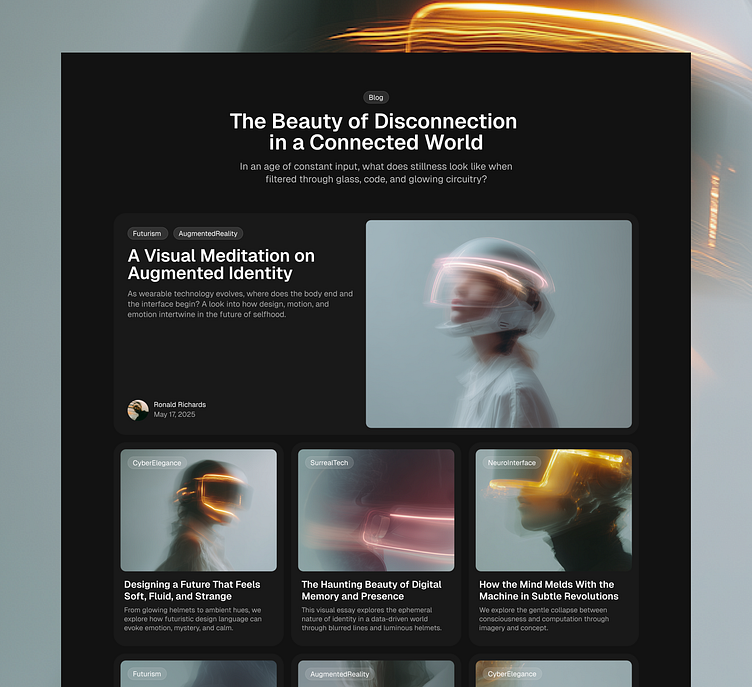752x687 pixels.
Task: Open the article 'A Visual Meditation on Augmented Identity'
Action: (221, 264)
